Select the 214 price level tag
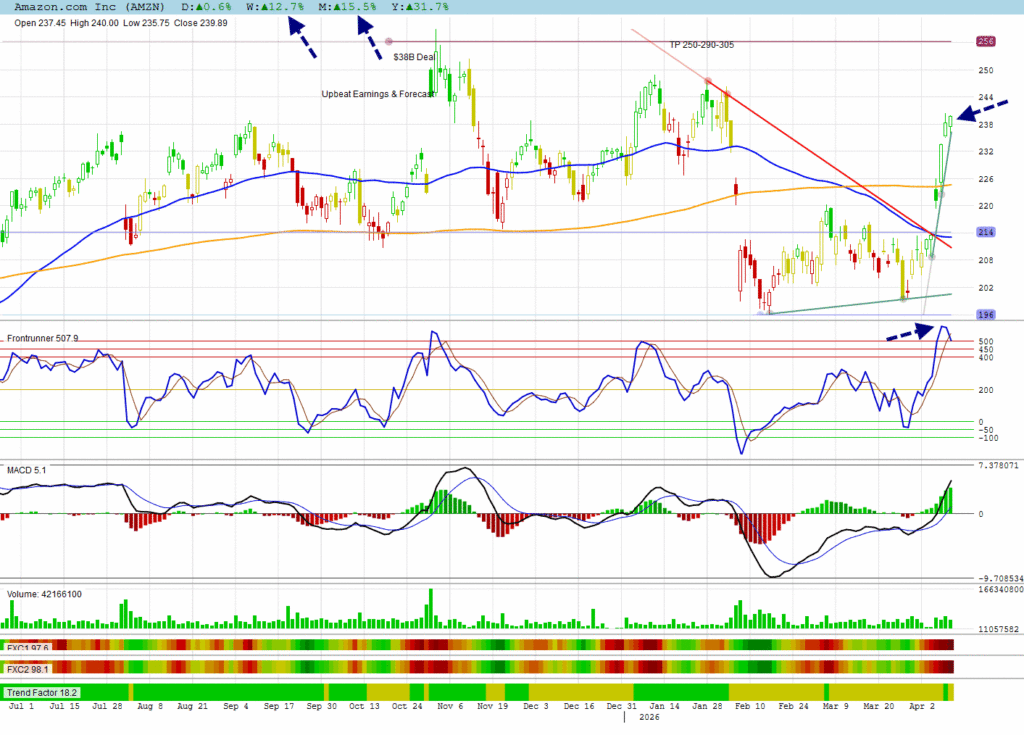This screenshot has height=735, width=1024. (x=986, y=233)
